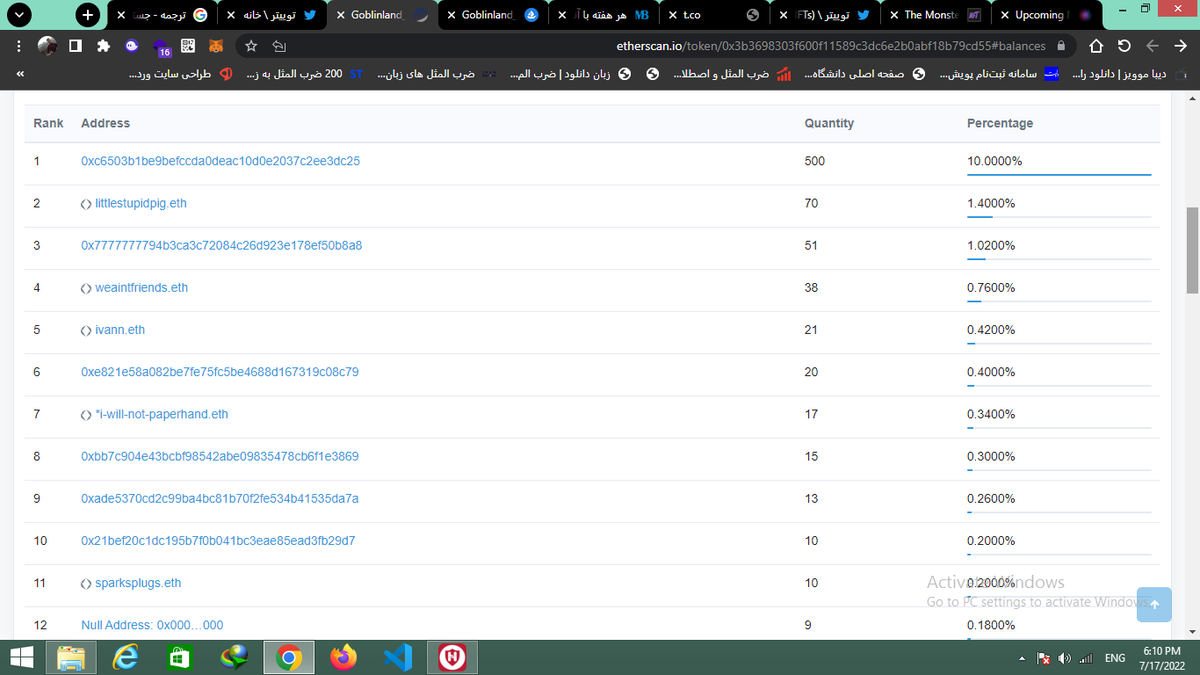Share this page from address bar
1200x675 pixels.
coord(280,46)
